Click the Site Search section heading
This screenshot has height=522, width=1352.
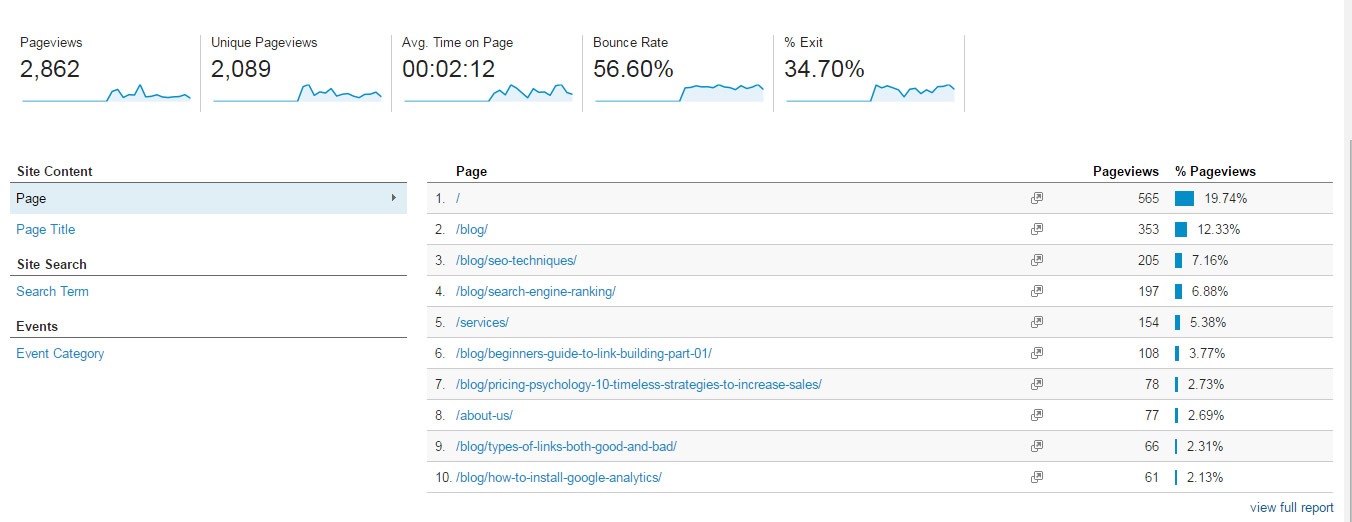(51, 264)
